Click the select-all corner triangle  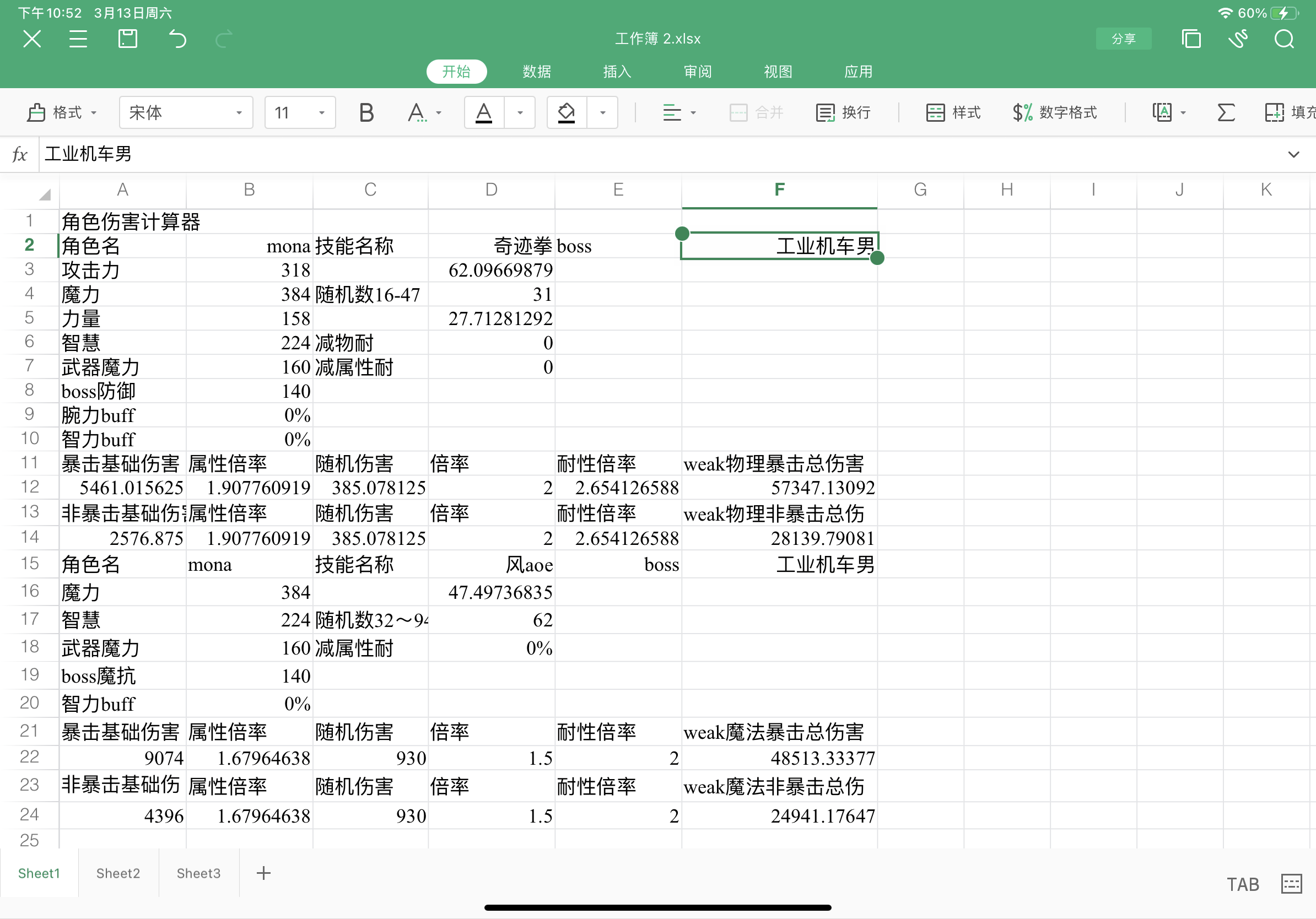pyautogui.click(x=45, y=194)
